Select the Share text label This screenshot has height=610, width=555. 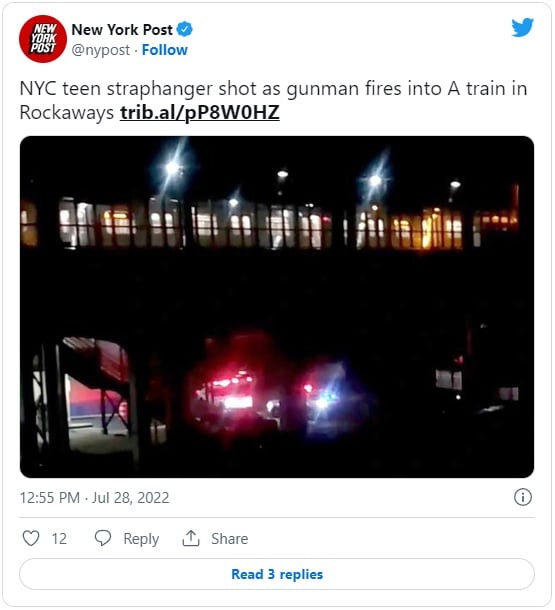coord(229,539)
